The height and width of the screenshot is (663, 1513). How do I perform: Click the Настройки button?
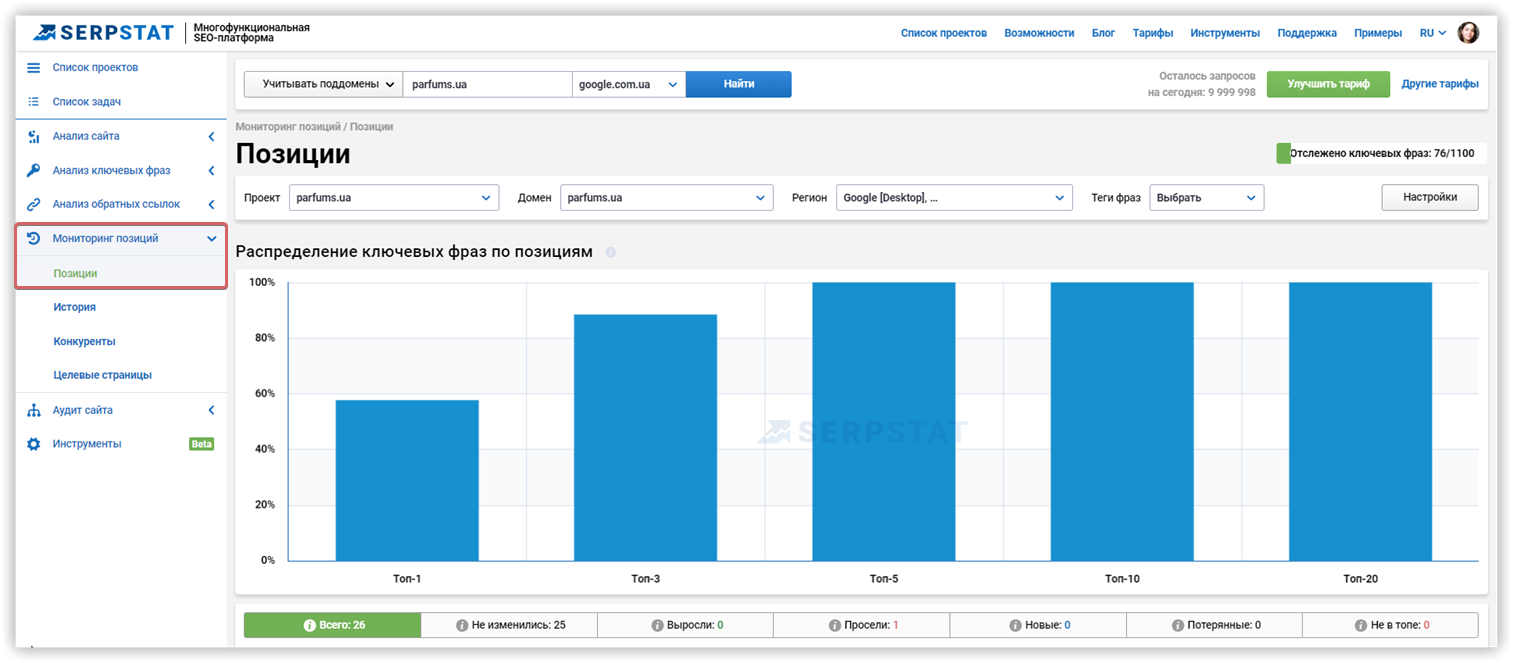click(1430, 198)
